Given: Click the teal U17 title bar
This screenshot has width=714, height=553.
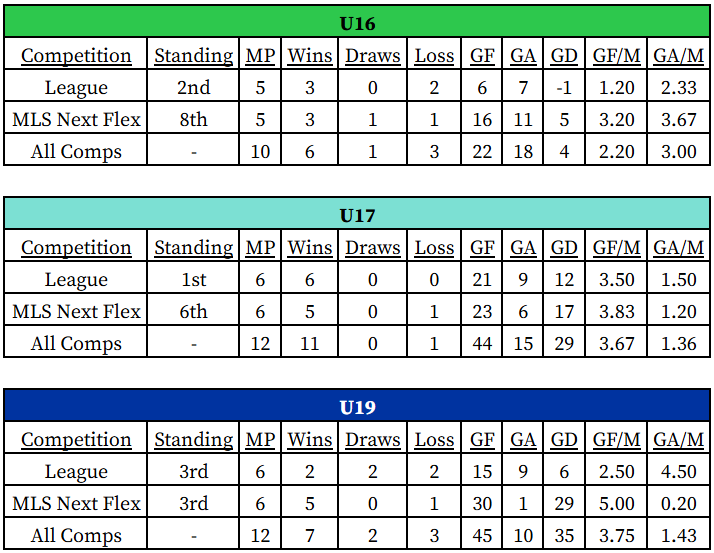Looking at the screenshot, I should [x=357, y=216].
